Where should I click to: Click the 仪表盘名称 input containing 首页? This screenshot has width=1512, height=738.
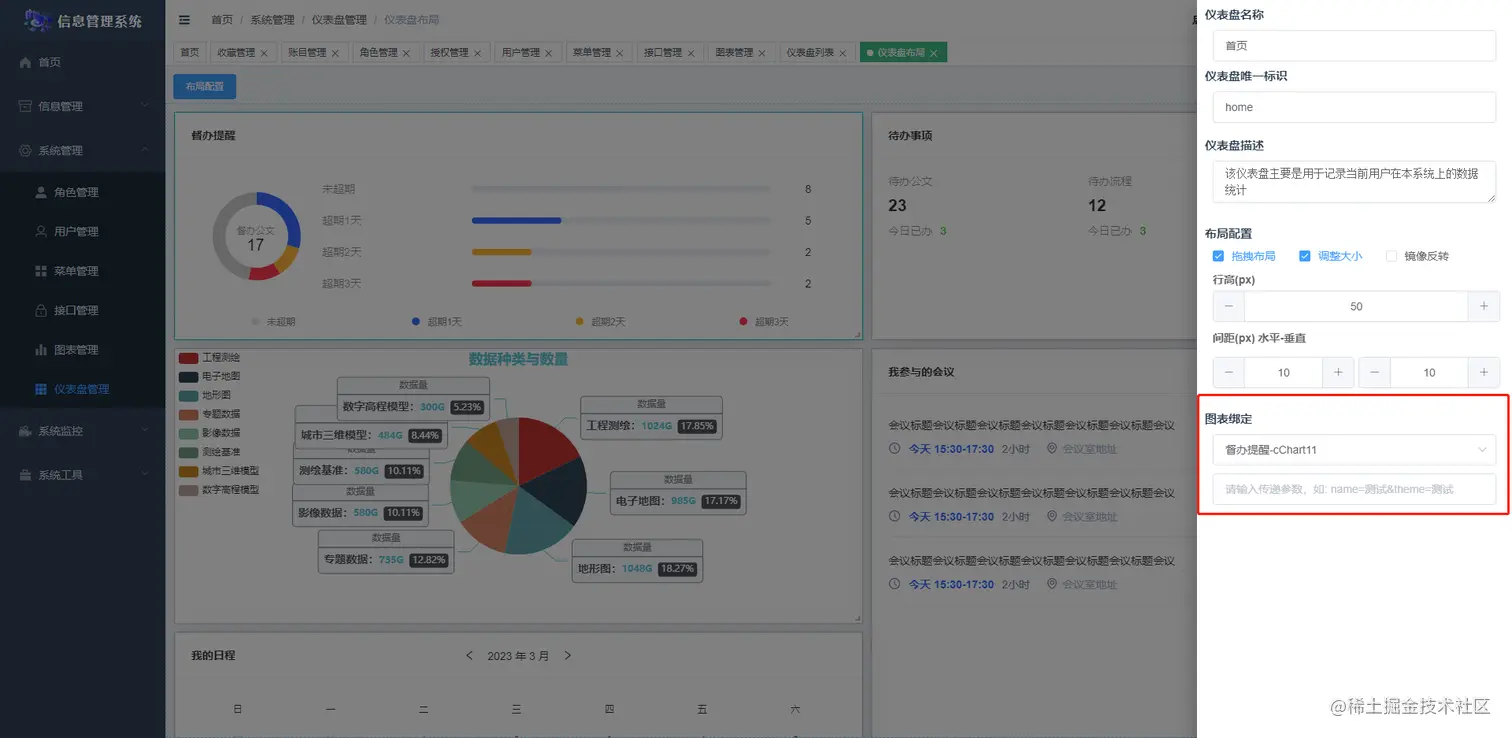click(1354, 46)
